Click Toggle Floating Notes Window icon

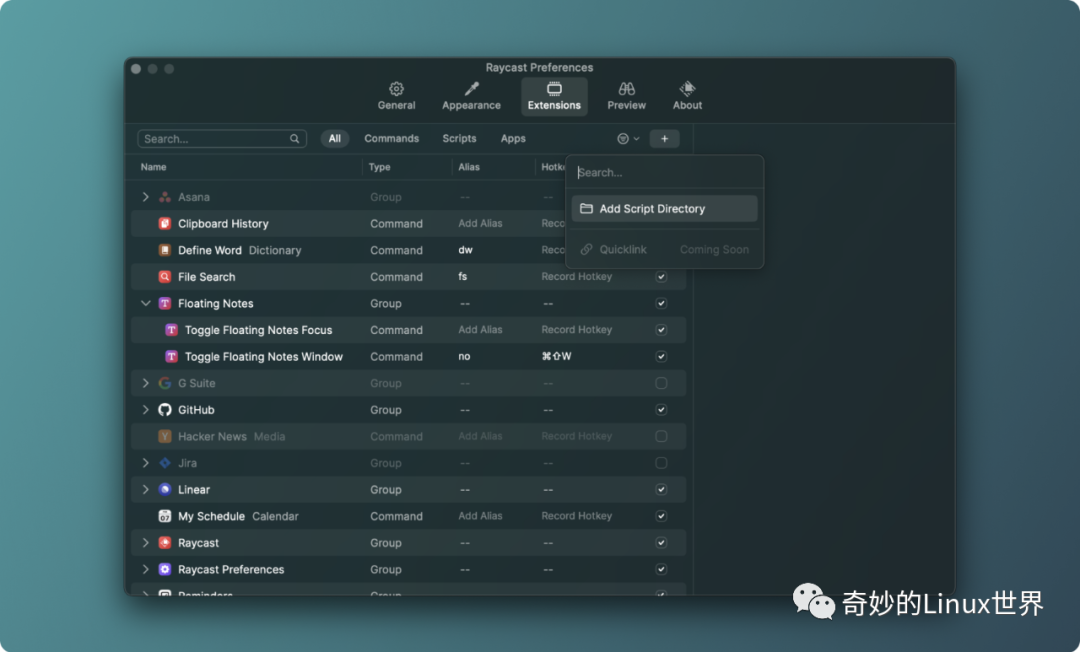point(172,357)
